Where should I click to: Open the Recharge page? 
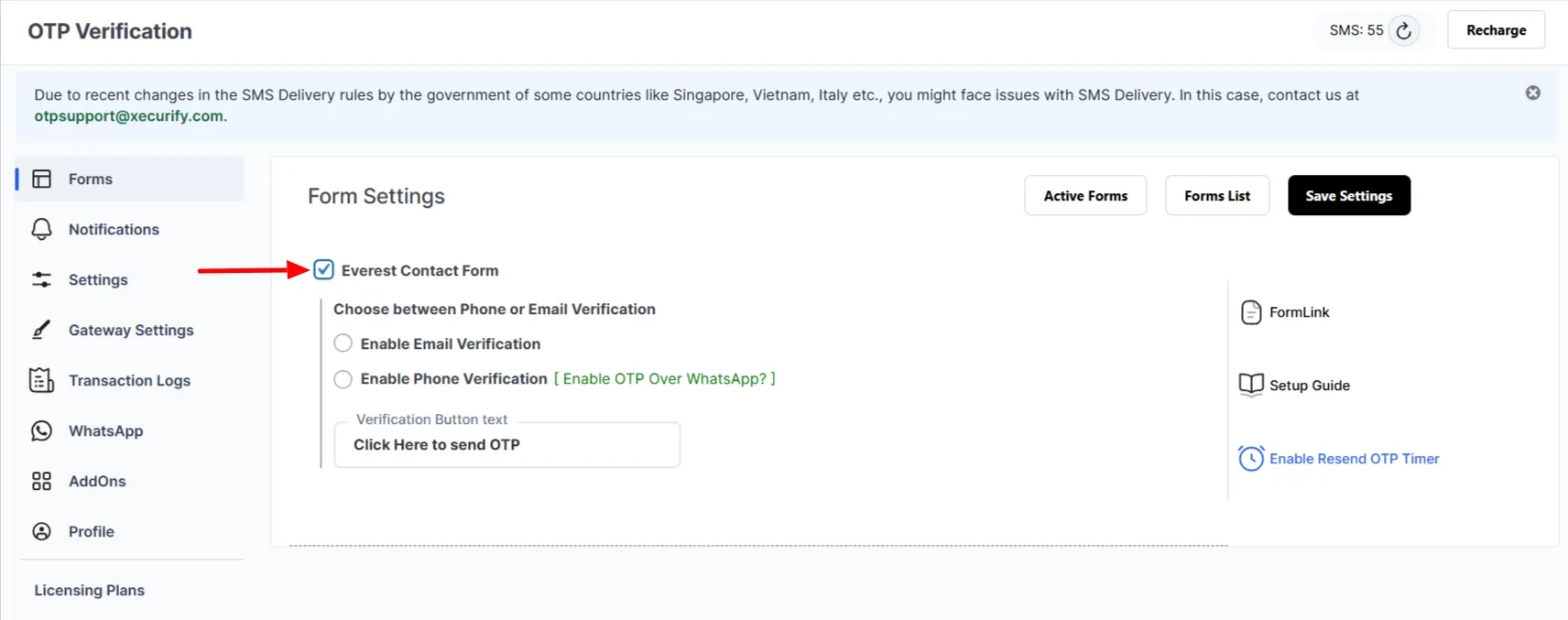1496,29
